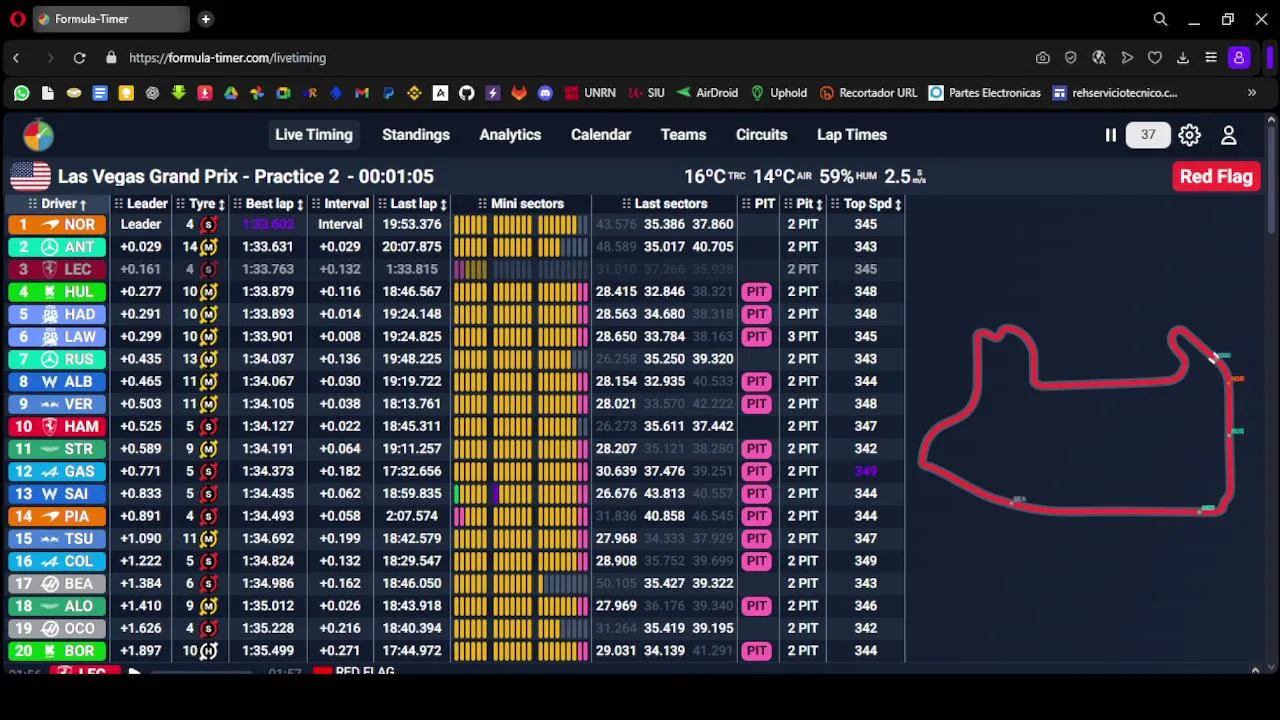The image size is (1280, 720).
Task: Open the Circuits tab
Action: click(762, 135)
